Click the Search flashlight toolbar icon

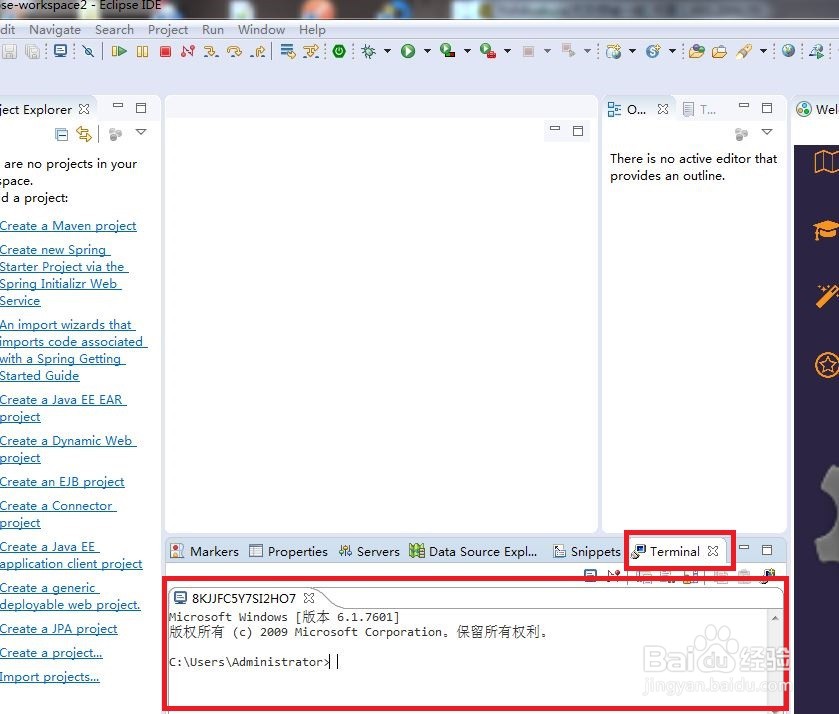click(744, 51)
